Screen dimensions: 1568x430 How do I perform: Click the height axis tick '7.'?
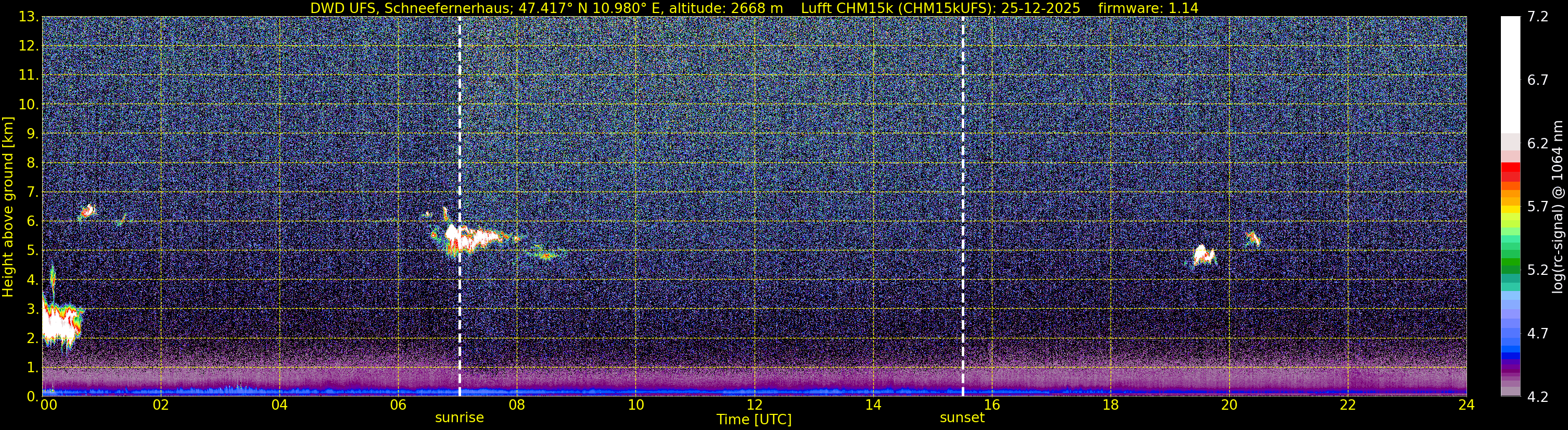[x=32, y=193]
